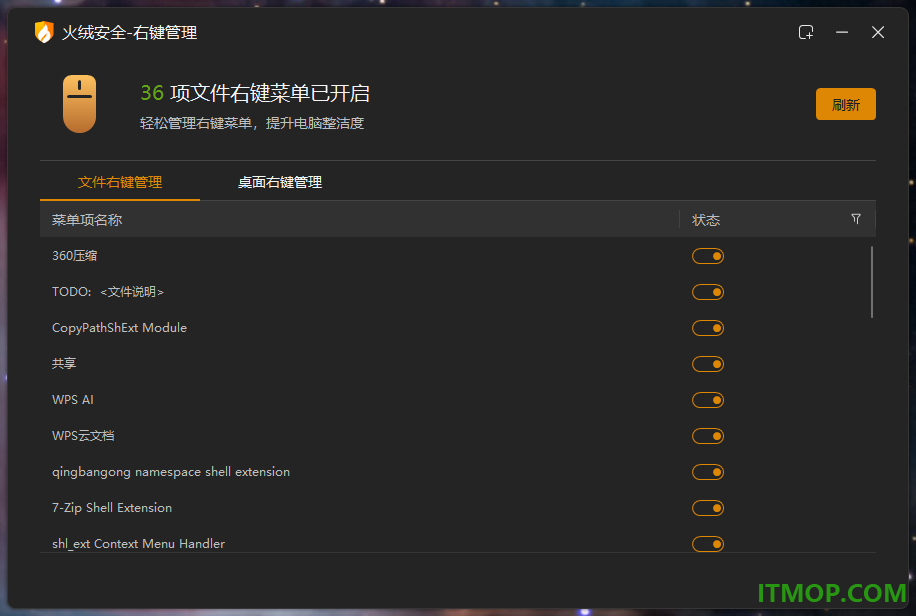This screenshot has width=916, height=616.
Task: Toggle shl_ext Context Menu Handler switch
Action: (x=708, y=544)
